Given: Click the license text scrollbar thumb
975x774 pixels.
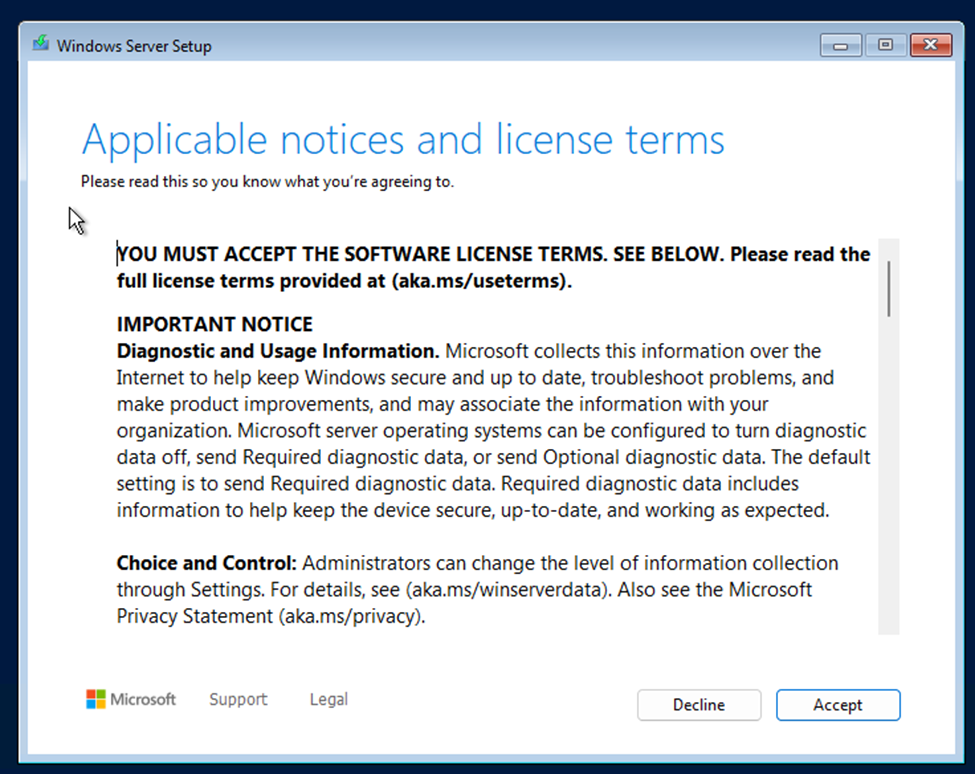Looking at the screenshot, I should click(x=889, y=288).
